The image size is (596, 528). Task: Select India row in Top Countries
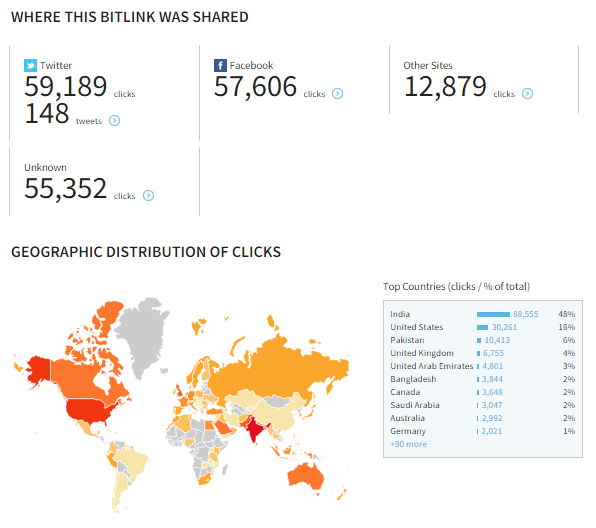[482, 314]
